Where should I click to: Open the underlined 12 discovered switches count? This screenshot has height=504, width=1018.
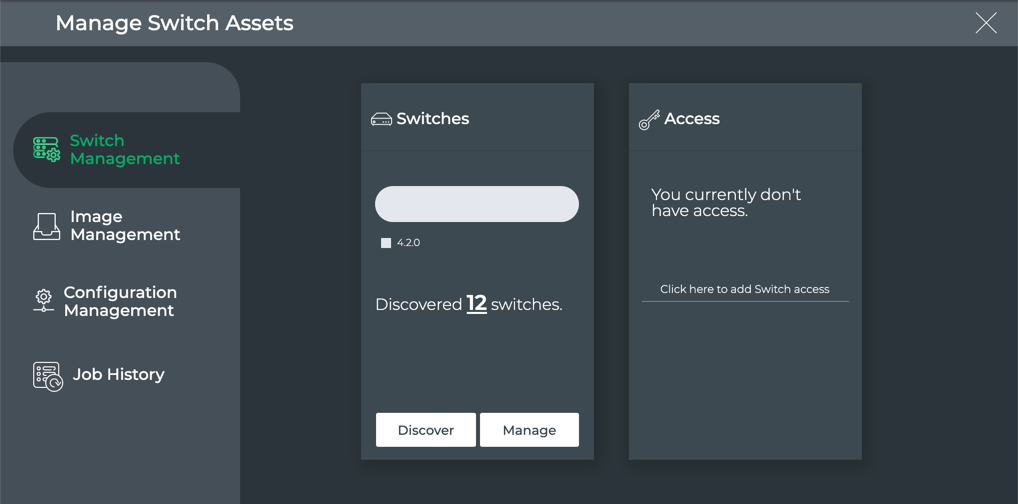[476, 304]
